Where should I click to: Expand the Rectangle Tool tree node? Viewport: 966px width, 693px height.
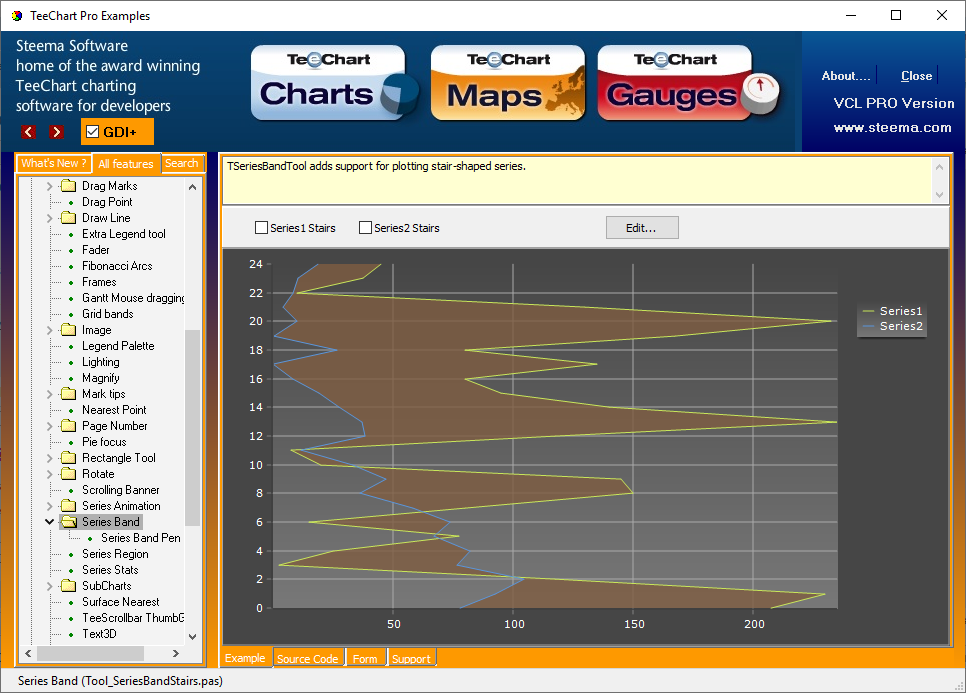coord(49,458)
